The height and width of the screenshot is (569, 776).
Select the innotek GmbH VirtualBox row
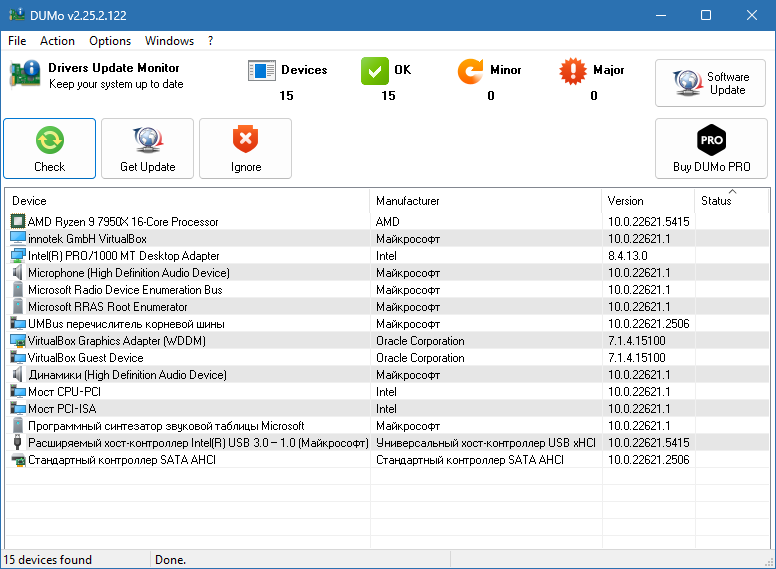388,238
